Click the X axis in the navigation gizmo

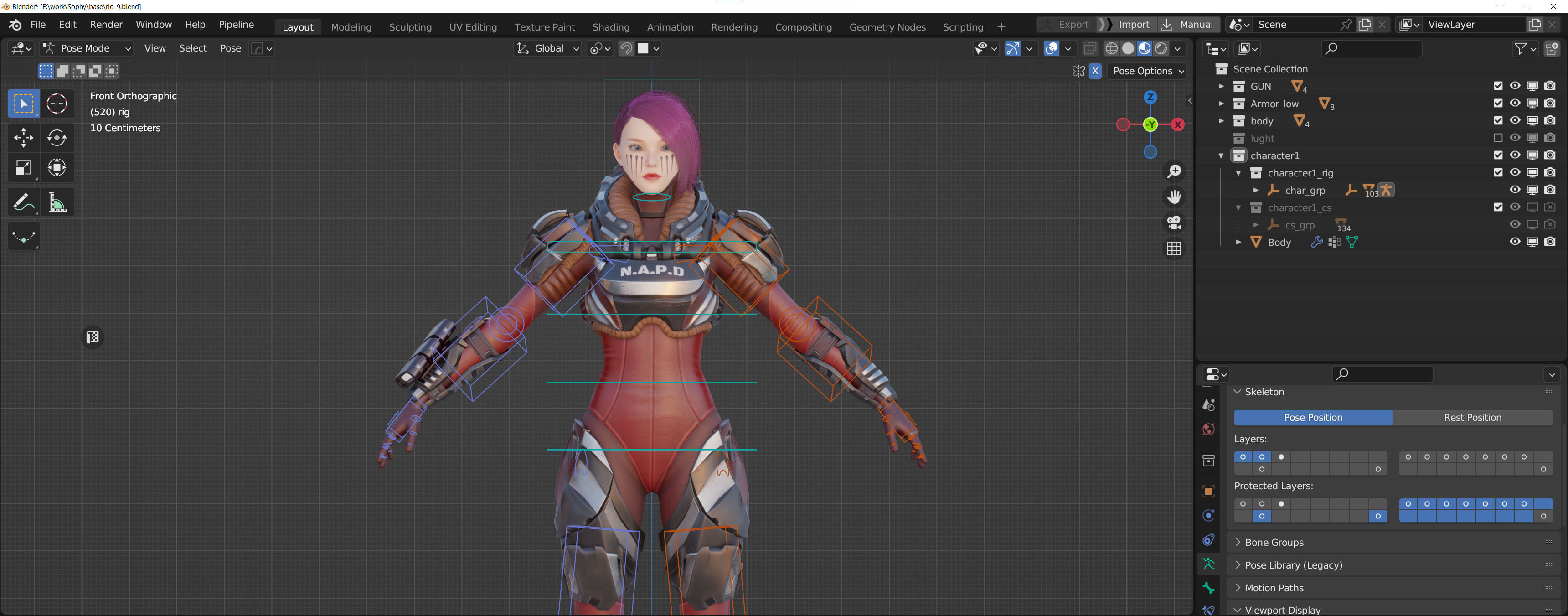1178,125
